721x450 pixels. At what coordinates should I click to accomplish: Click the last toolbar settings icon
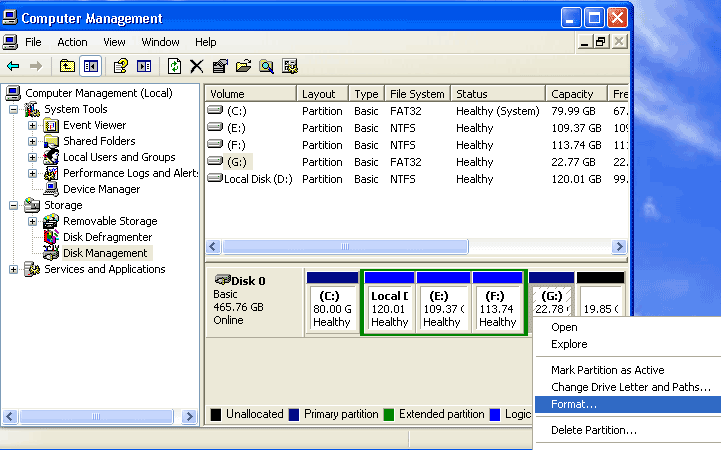pyautogui.click(x=290, y=67)
